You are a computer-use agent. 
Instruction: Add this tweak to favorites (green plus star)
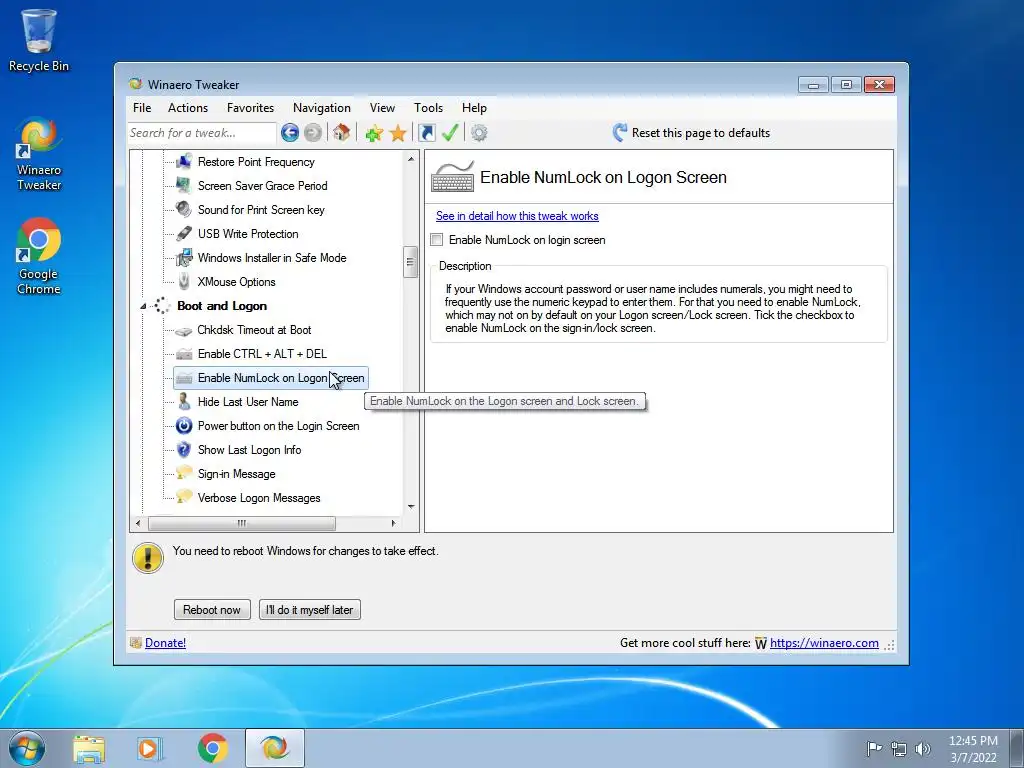[374, 133]
